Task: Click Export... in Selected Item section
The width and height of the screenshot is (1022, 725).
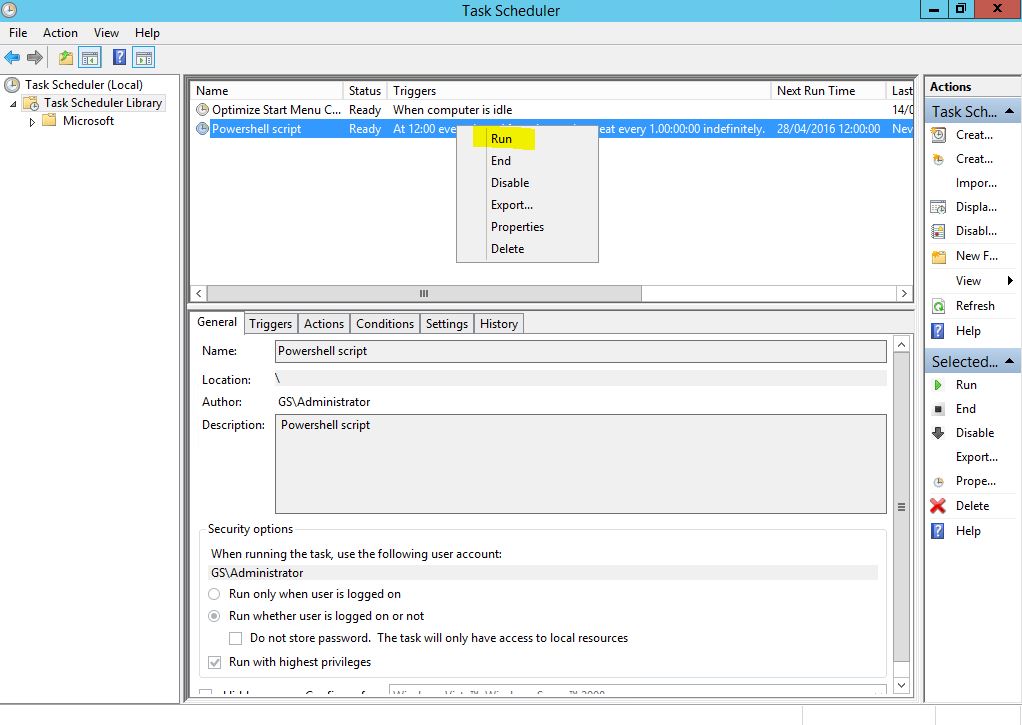Action: (976, 457)
